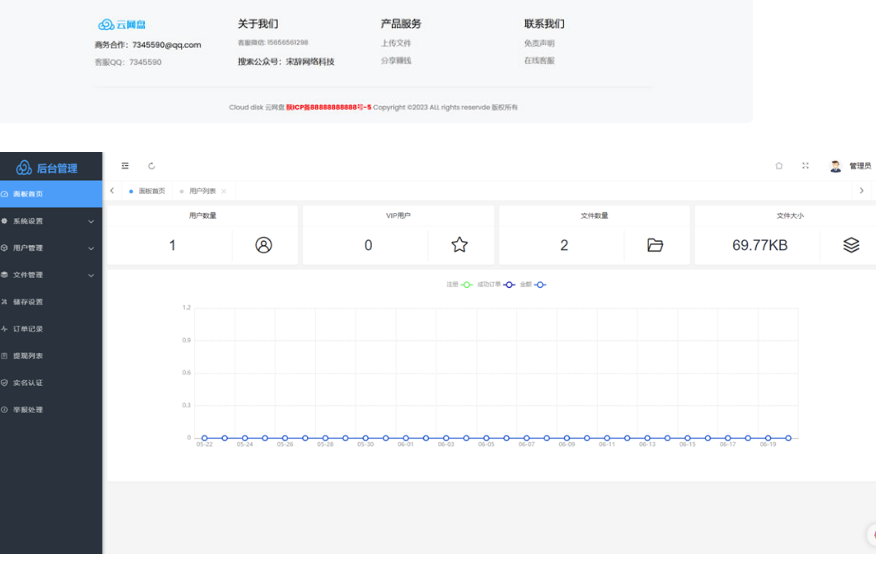Switch to the 面板首页 tab

147,191
